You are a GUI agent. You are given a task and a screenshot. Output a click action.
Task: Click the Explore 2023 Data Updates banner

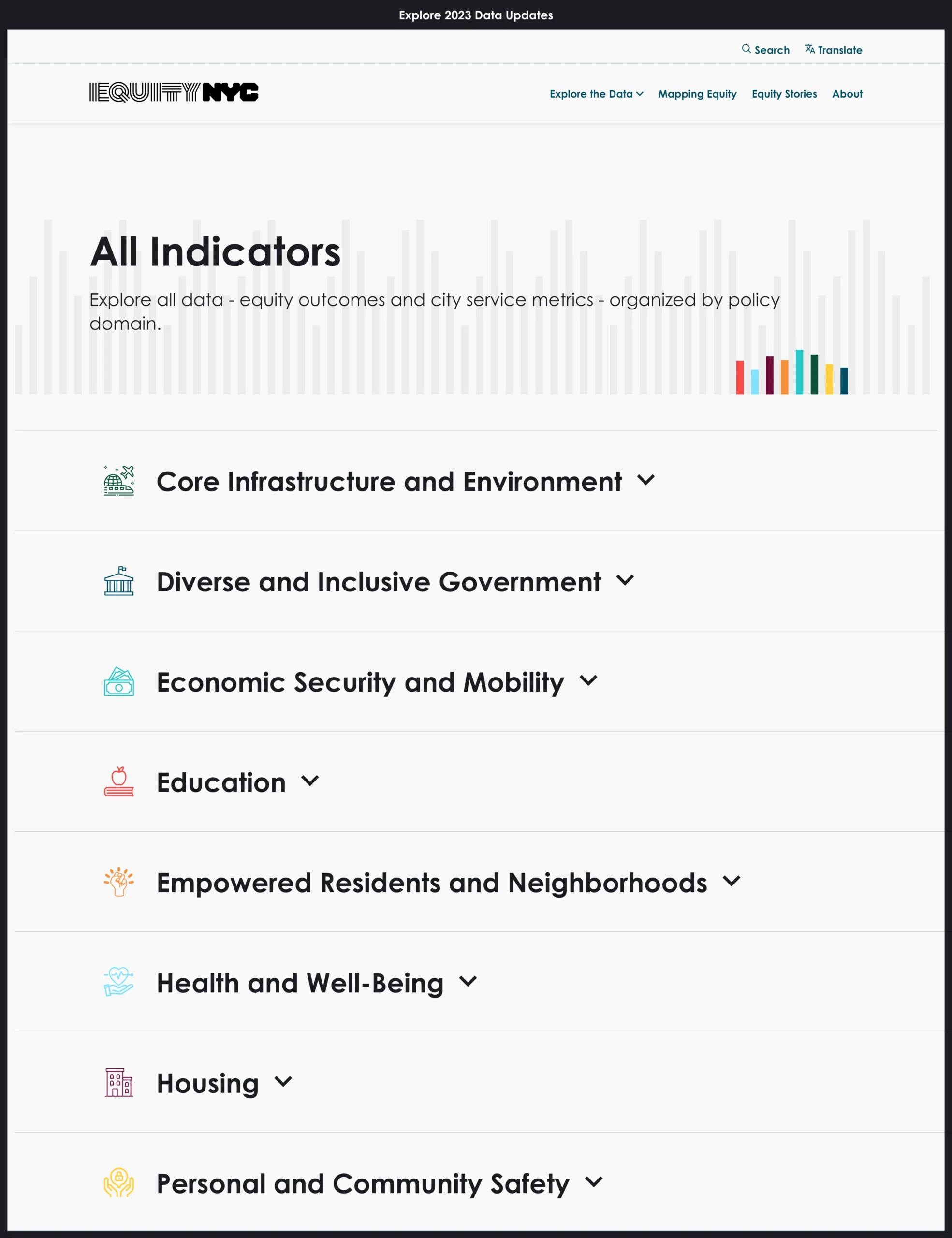(476, 15)
